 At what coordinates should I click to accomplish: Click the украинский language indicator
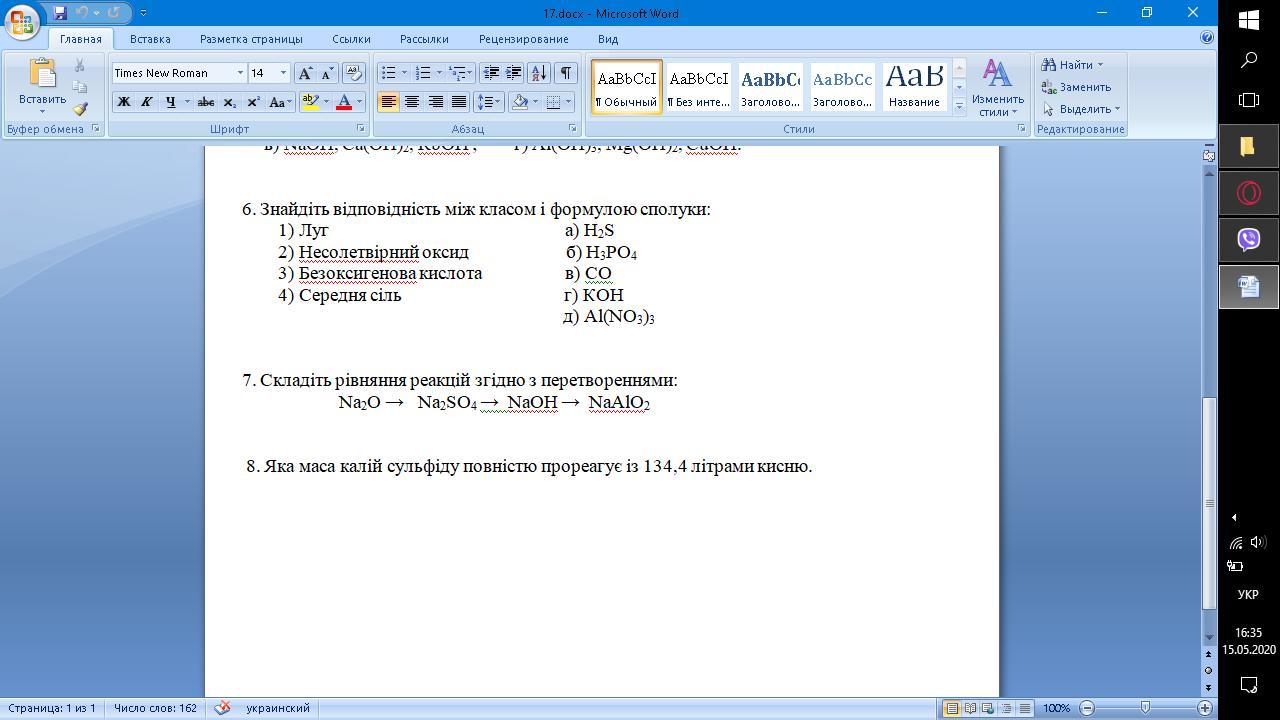tap(278, 708)
